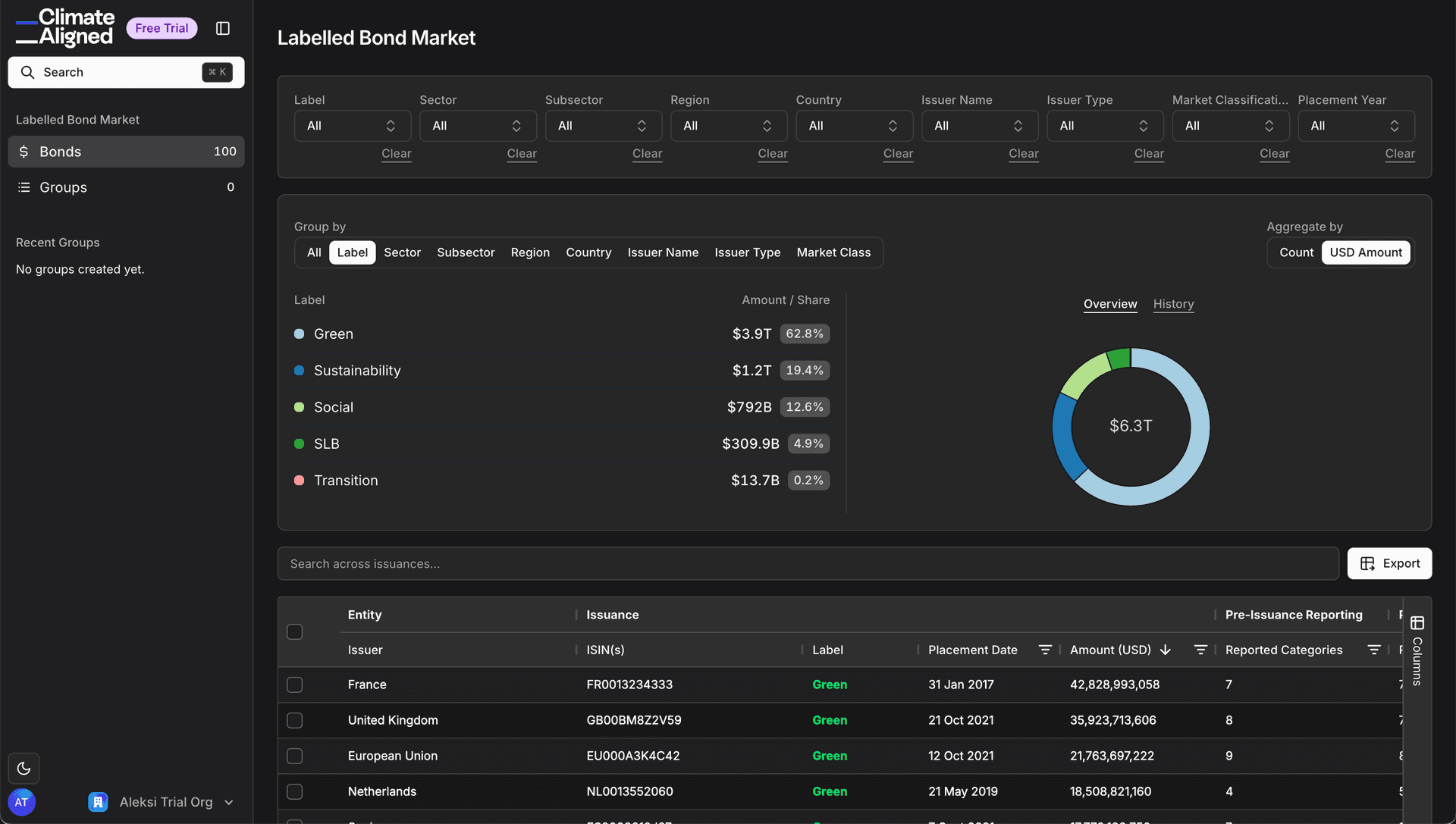Image resolution: width=1456 pixels, height=824 pixels.
Task: Select the Bonds dollar icon in the sidebar
Action: (24, 152)
